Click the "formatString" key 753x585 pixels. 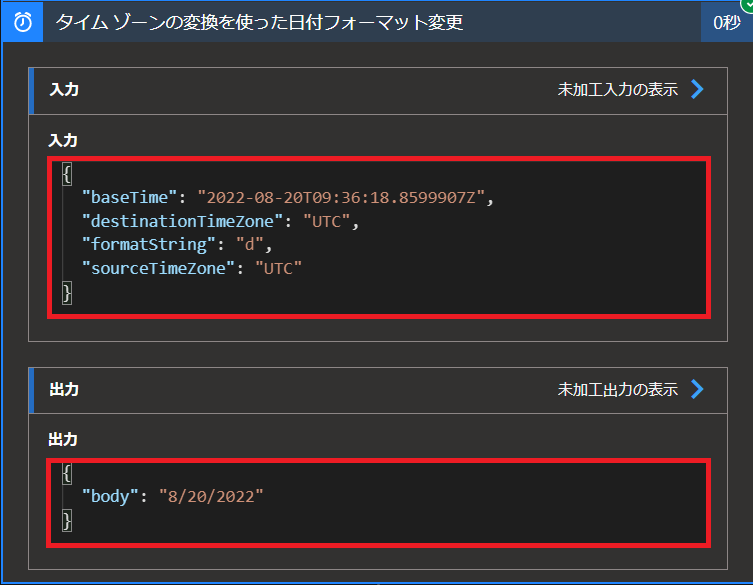[x=148, y=245]
